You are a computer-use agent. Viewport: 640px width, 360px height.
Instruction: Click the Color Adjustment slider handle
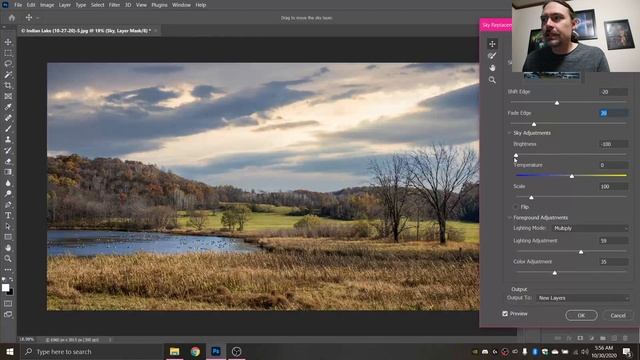[x=555, y=273]
